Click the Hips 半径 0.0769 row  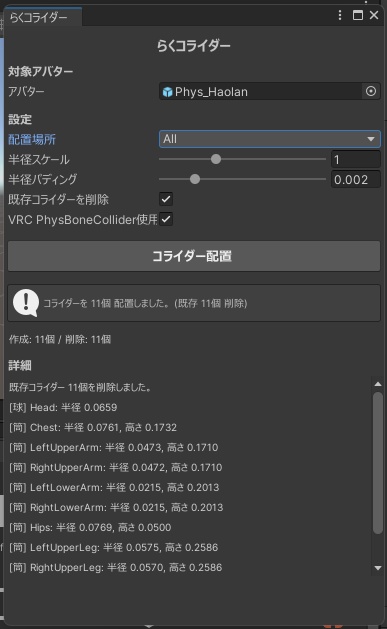point(90,527)
